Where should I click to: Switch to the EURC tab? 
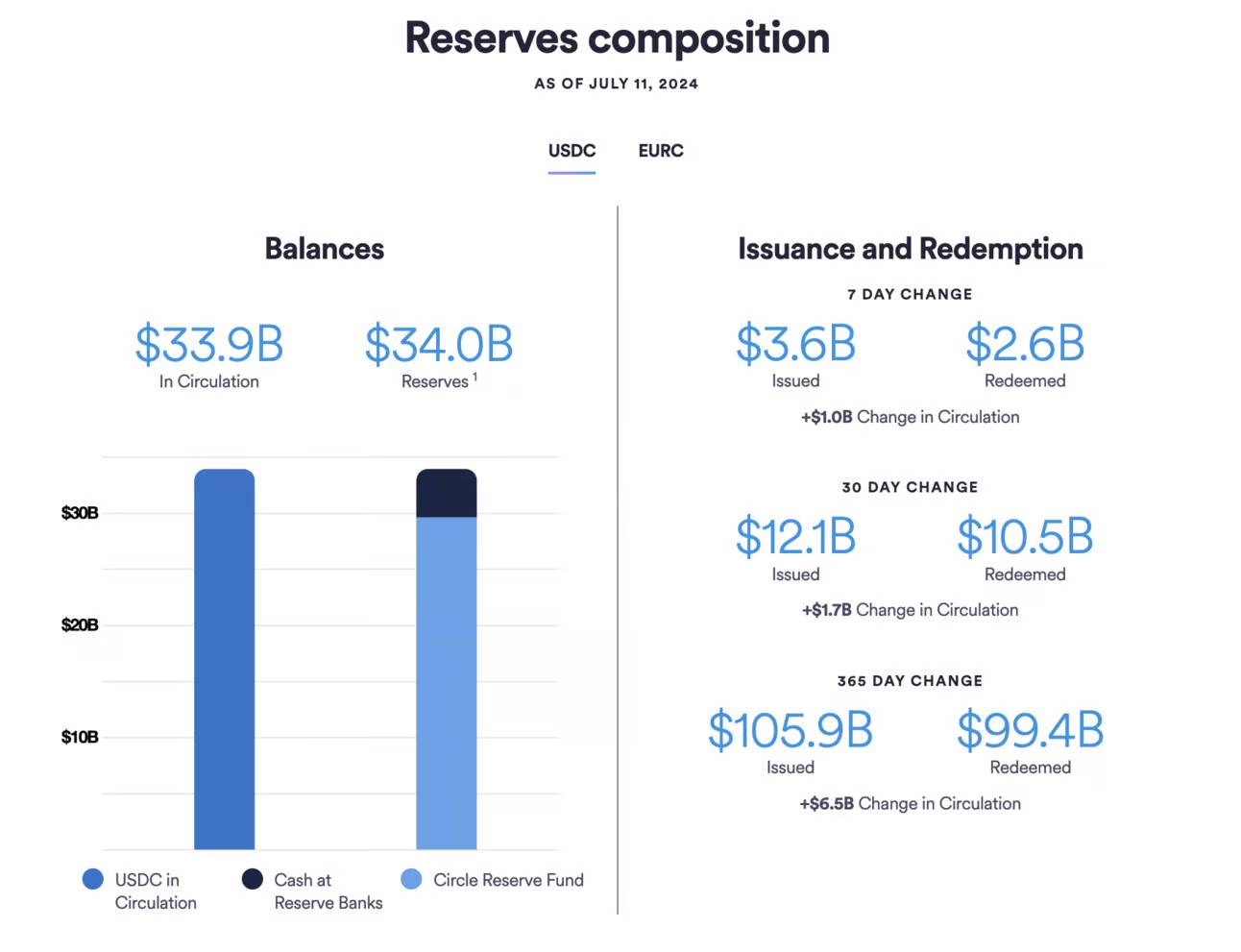[x=661, y=151]
